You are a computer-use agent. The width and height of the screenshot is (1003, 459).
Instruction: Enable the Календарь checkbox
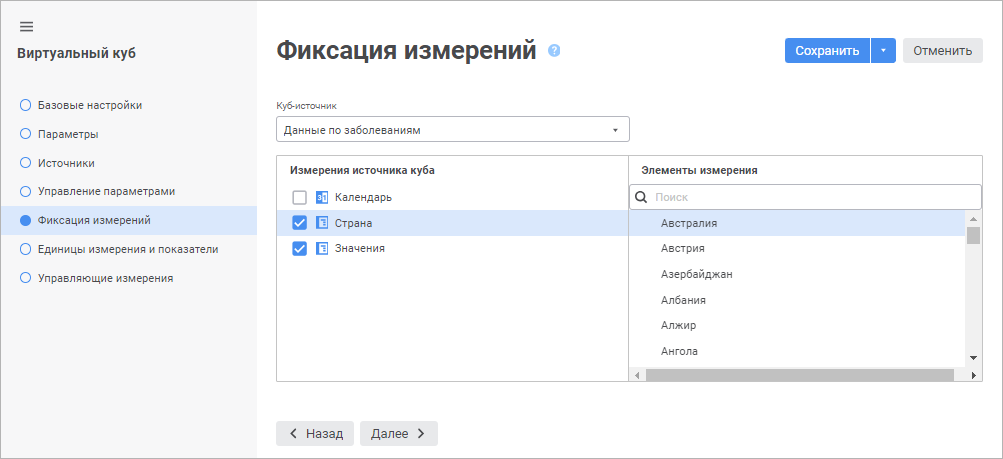pyautogui.click(x=299, y=197)
